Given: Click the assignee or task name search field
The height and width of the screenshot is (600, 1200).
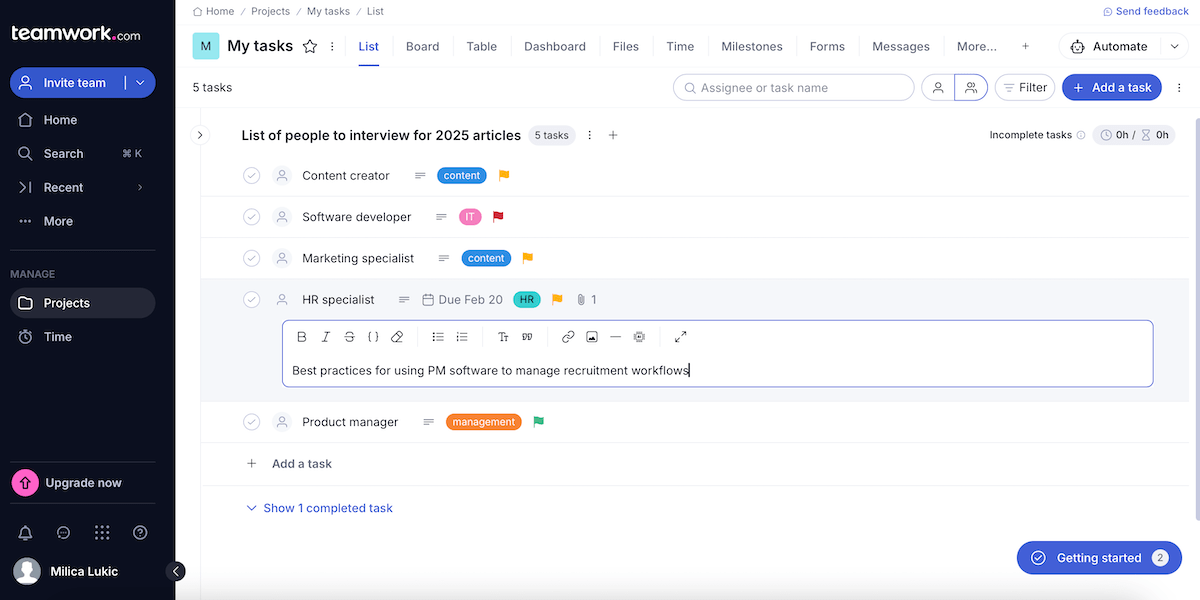Looking at the screenshot, I should pos(793,87).
